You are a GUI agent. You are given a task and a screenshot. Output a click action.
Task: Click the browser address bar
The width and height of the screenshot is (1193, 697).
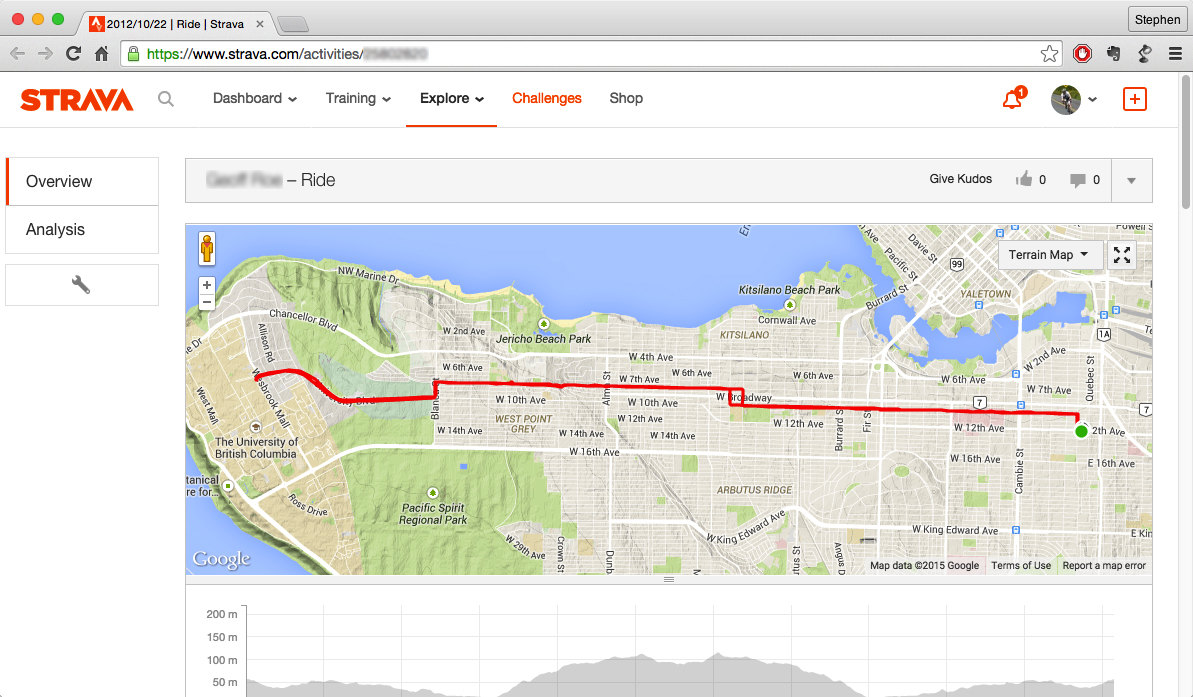pos(580,54)
